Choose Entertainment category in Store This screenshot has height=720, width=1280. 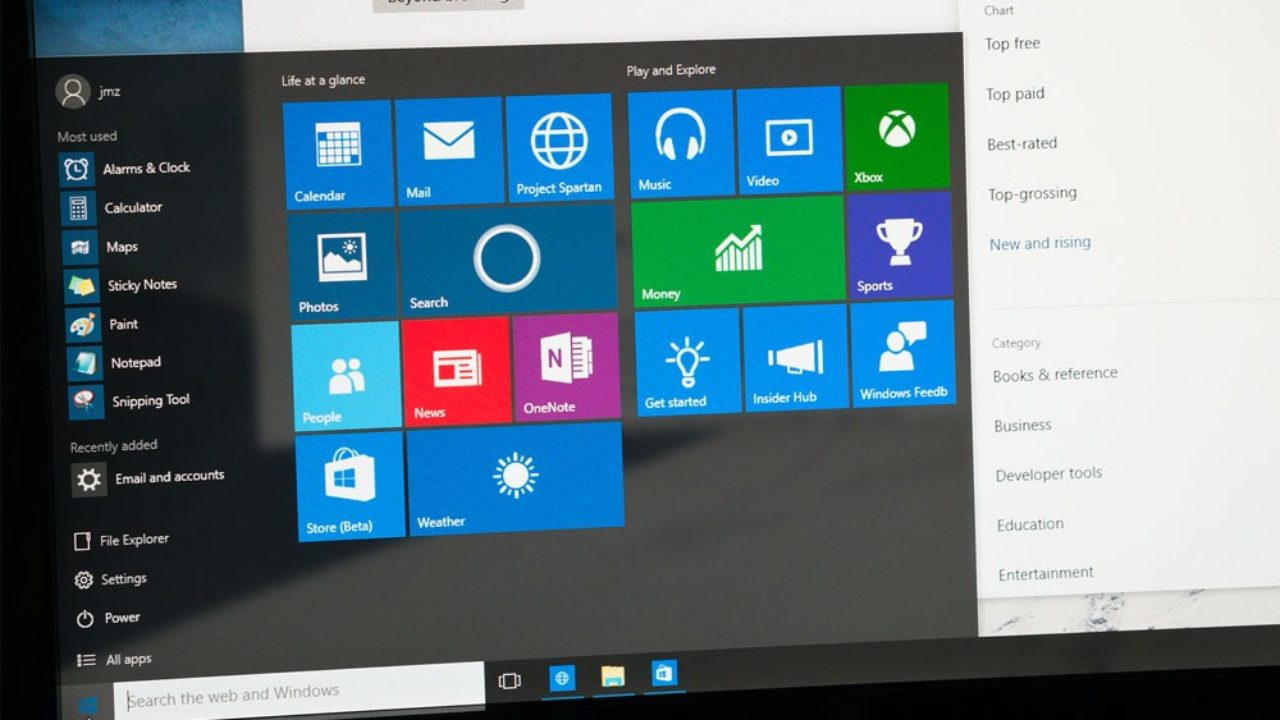(x=1046, y=574)
